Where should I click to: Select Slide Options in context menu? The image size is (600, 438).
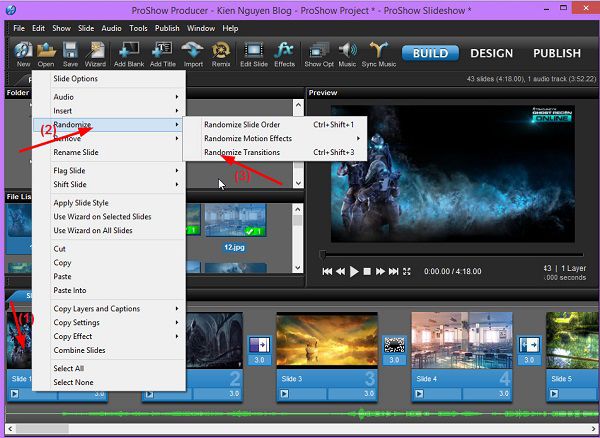point(109,79)
